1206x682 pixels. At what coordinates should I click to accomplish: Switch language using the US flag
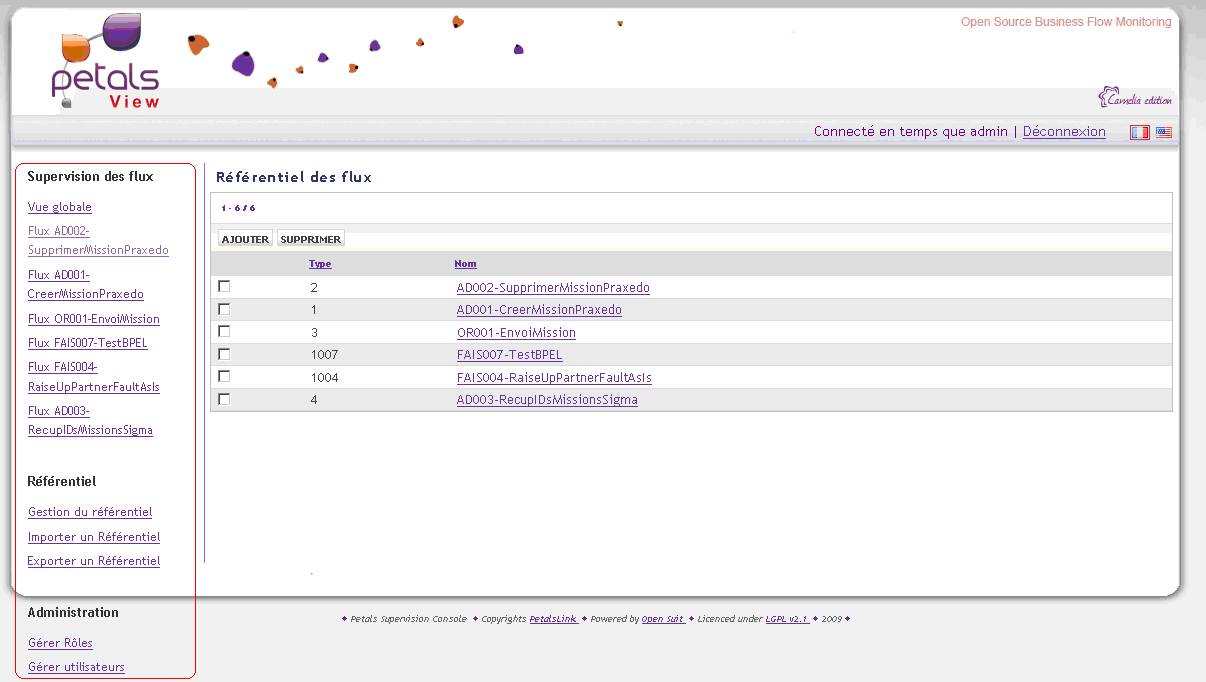click(1164, 132)
